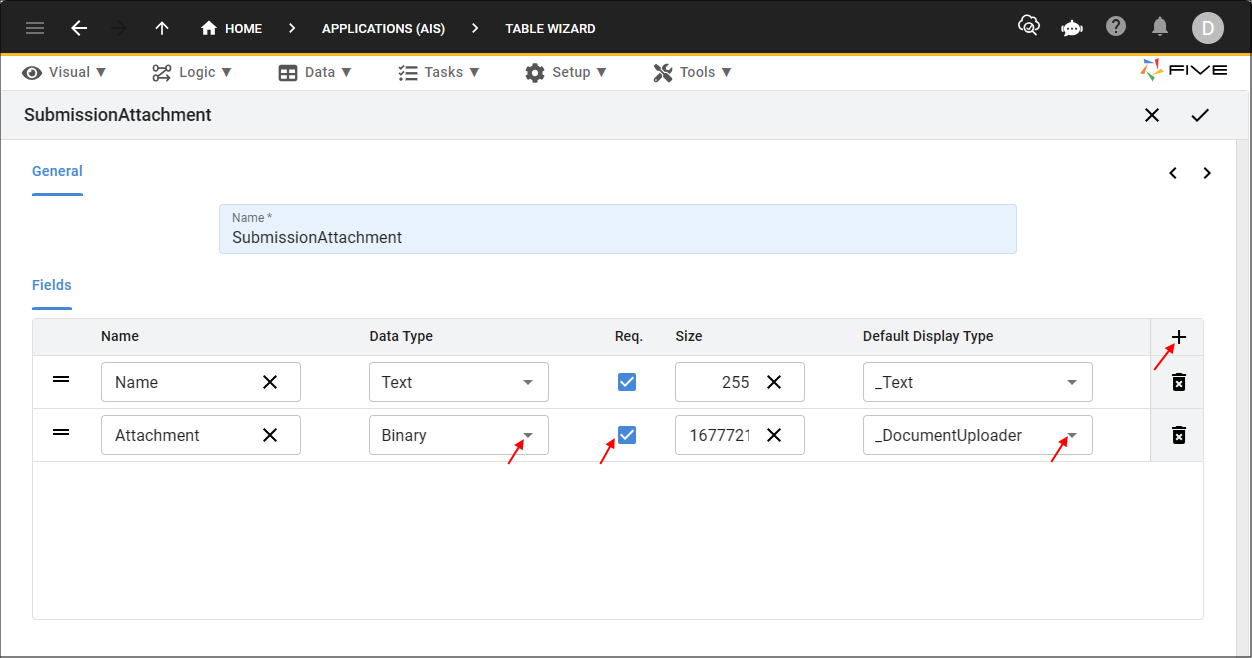Click the Tools menu item
Screen dimensions: 1252x658
pos(692,72)
